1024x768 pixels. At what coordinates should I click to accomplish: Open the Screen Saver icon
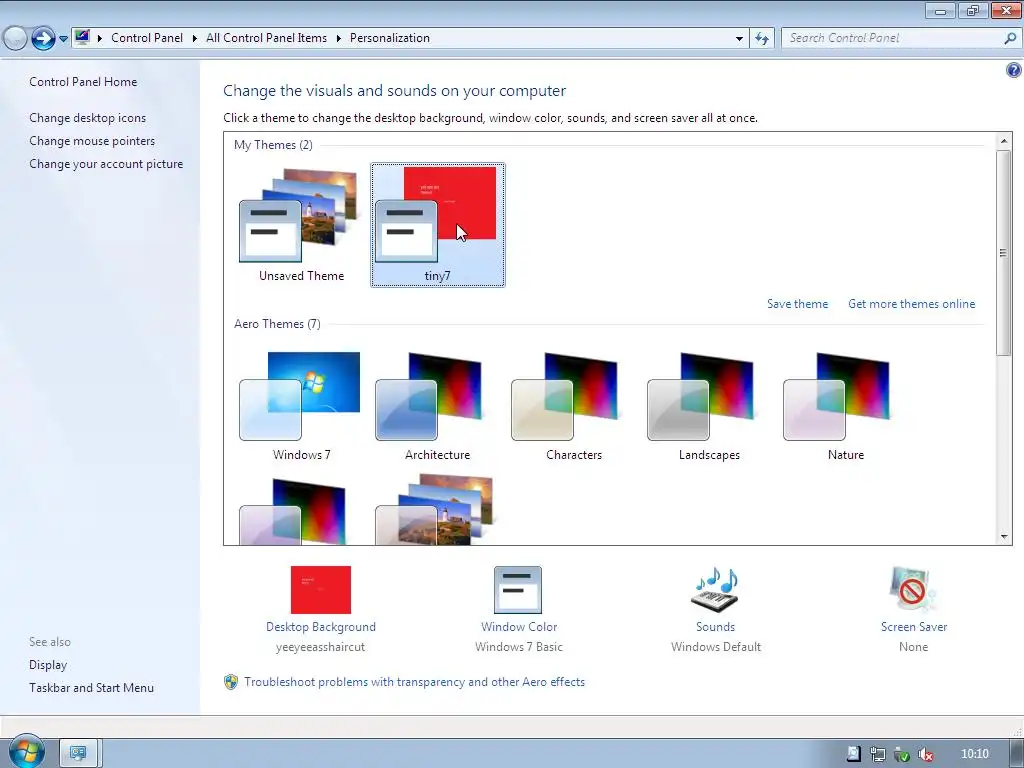coord(913,590)
